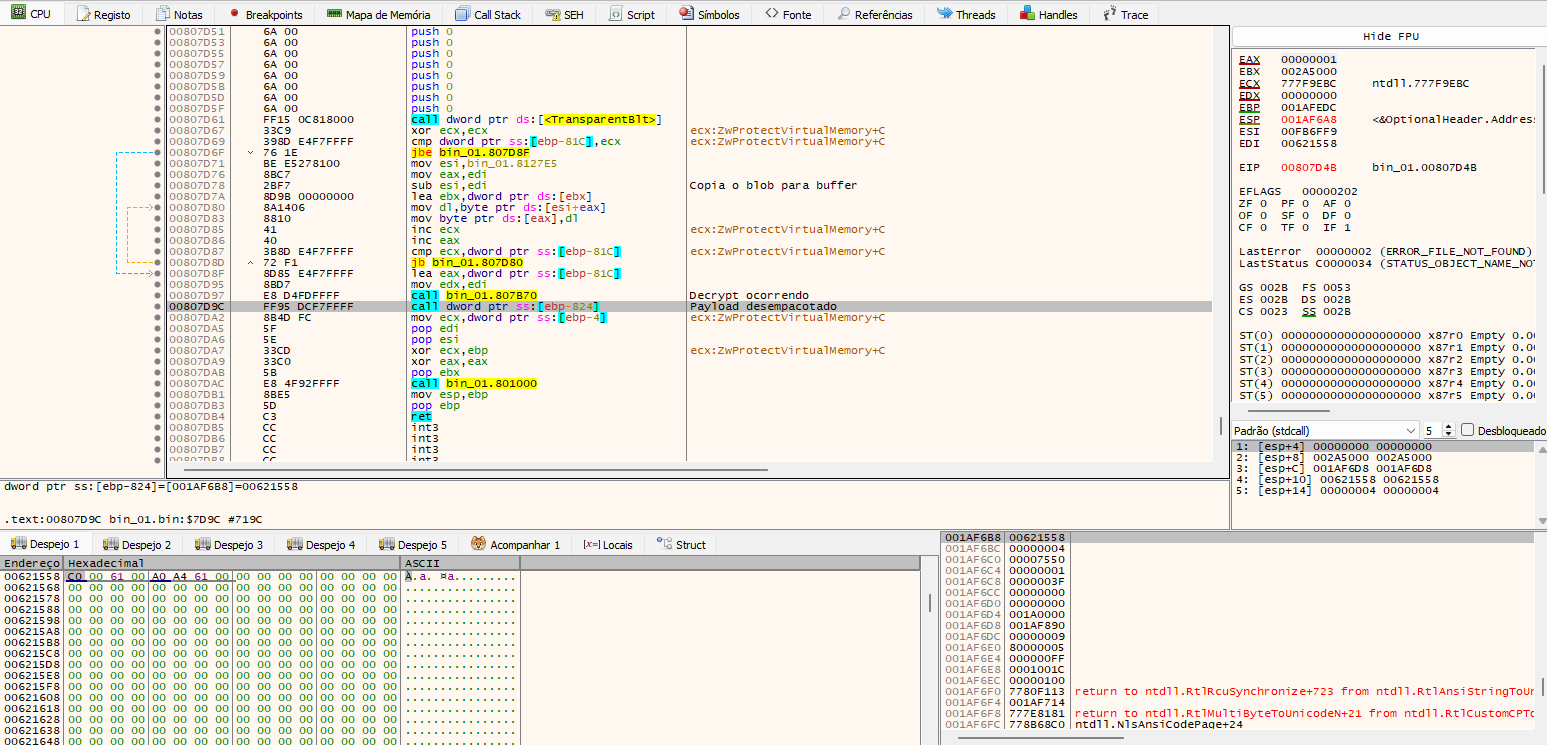Toggle breakpoint bullet at address 00807DAC

pyautogui.click(x=158, y=384)
